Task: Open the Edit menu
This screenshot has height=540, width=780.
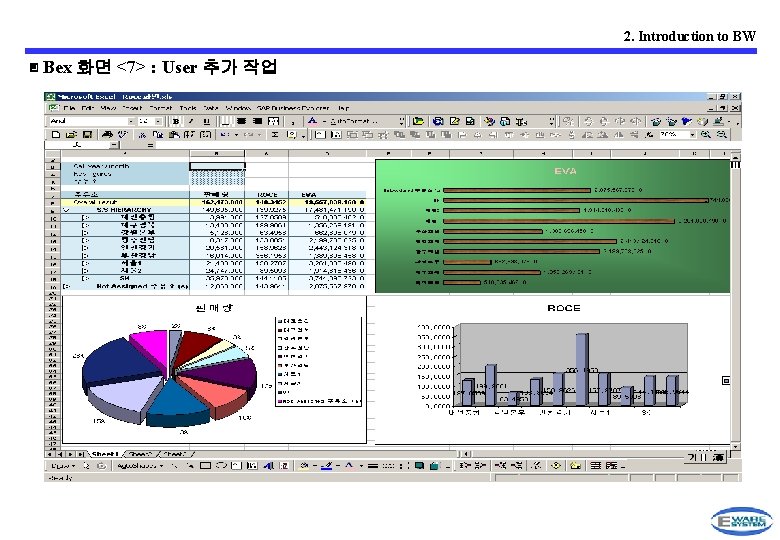Action: pyautogui.click(x=88, y=108)
